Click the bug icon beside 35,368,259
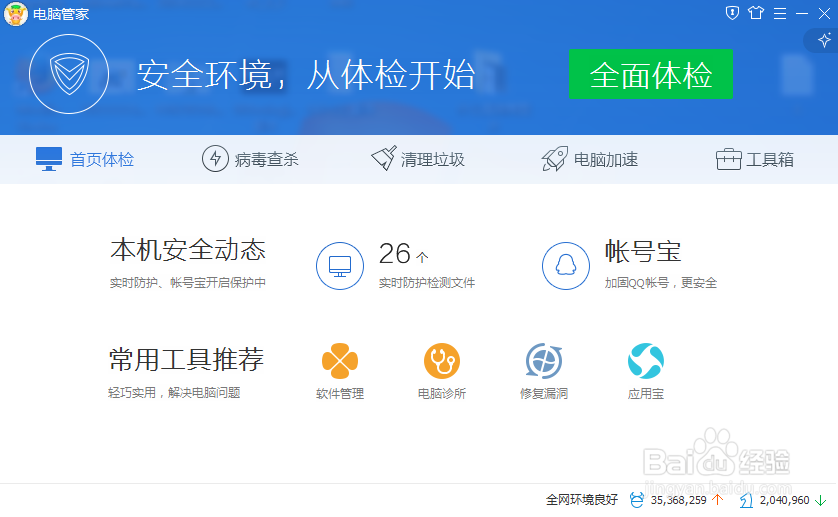 coord(637,500)
